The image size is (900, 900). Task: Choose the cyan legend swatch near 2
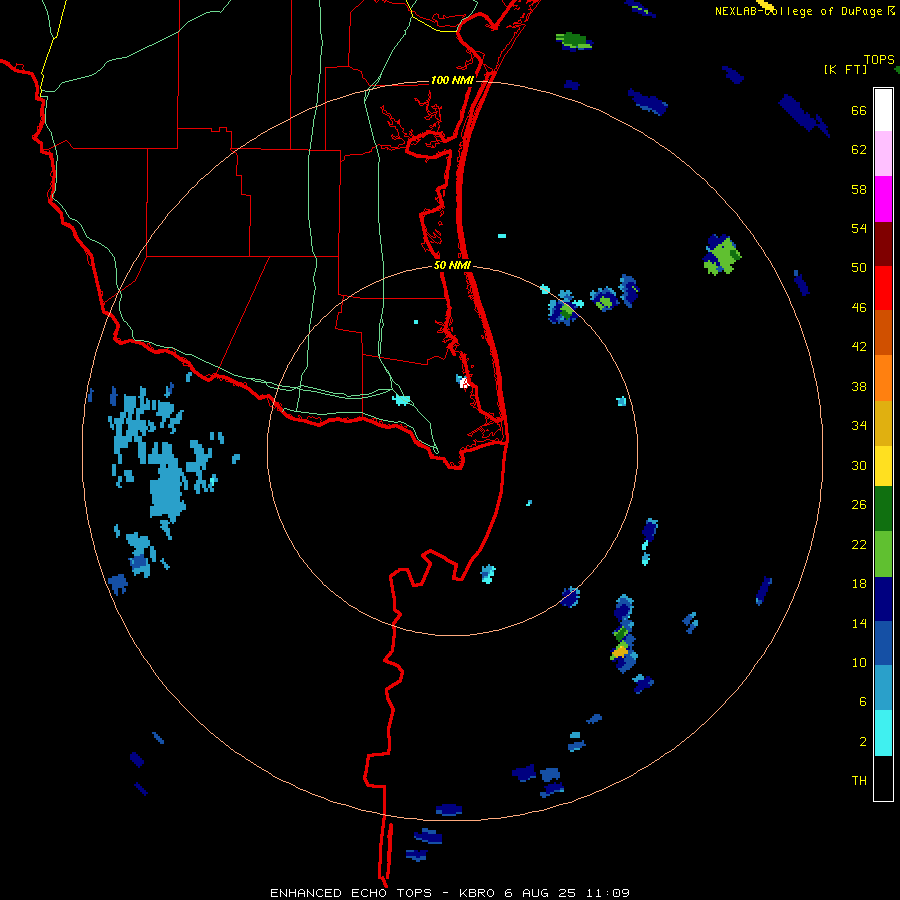pos(883,733)
